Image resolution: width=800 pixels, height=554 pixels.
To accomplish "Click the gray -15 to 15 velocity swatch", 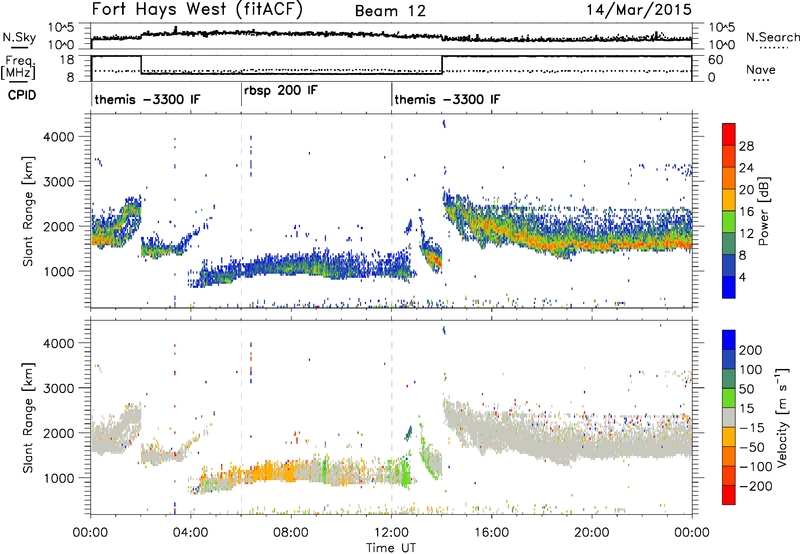I will point(729,417).
